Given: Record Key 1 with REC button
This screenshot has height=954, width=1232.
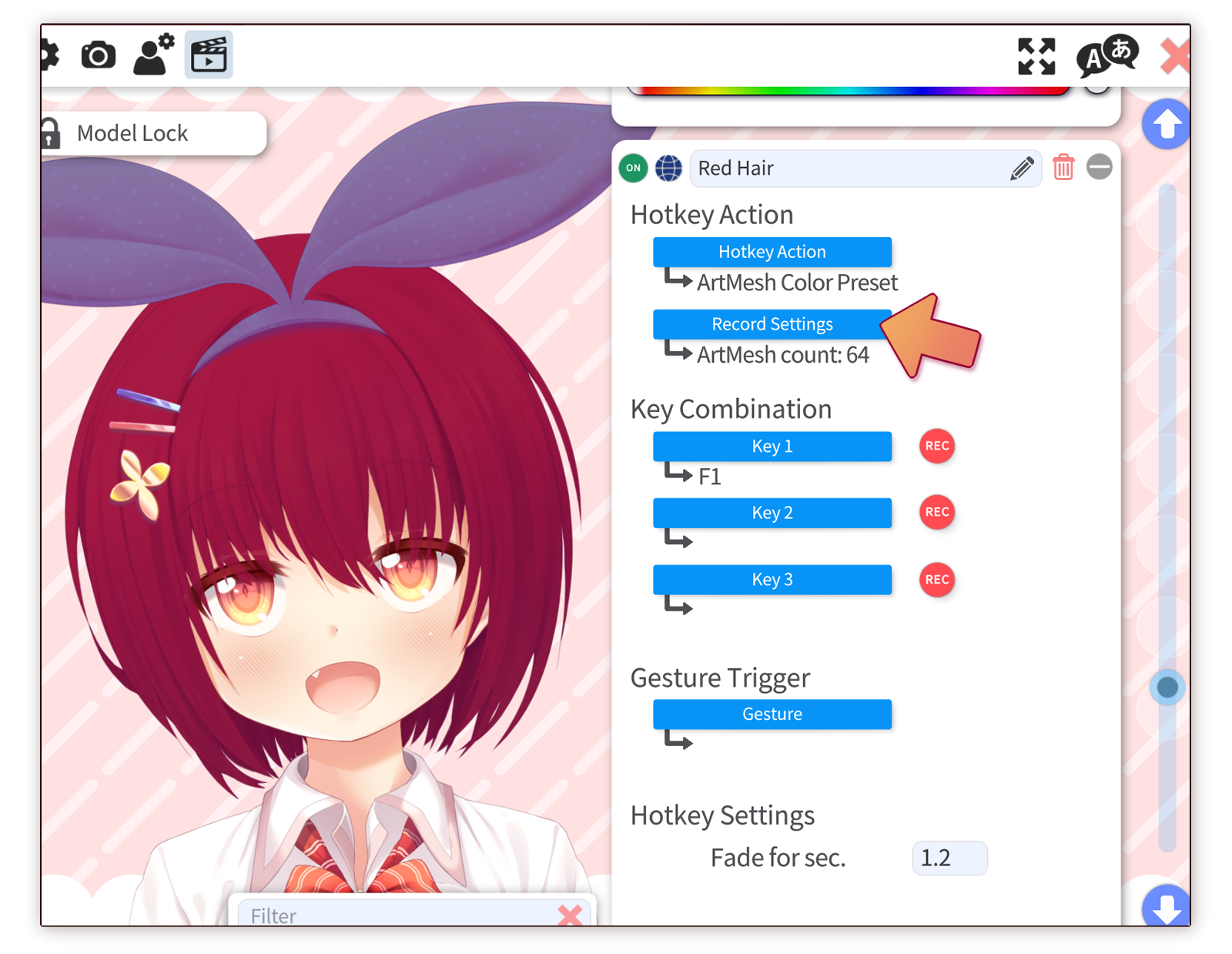Looking at the screenshot, I should [x=937, y=446].
